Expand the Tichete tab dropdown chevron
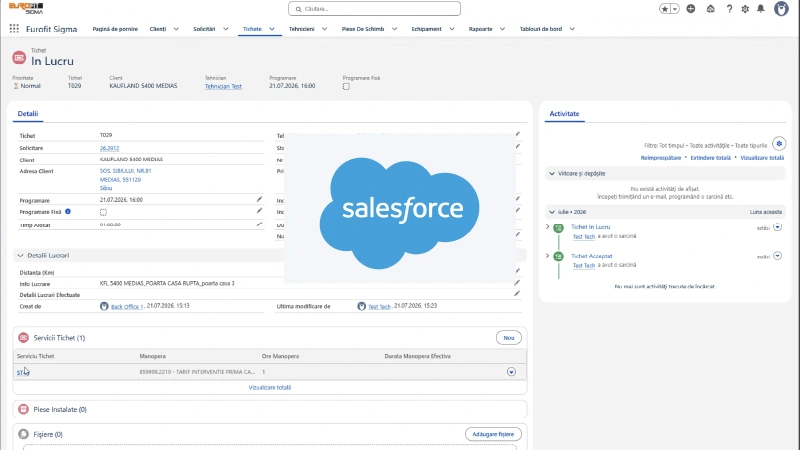Viewport: 800px width, 450px height. [272, 29]
